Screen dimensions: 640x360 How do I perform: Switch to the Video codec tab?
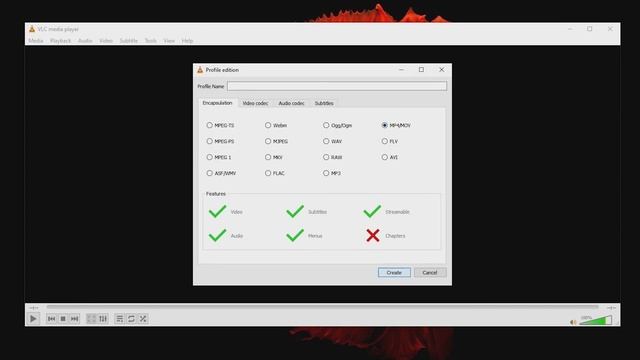[x=256, y=103]
